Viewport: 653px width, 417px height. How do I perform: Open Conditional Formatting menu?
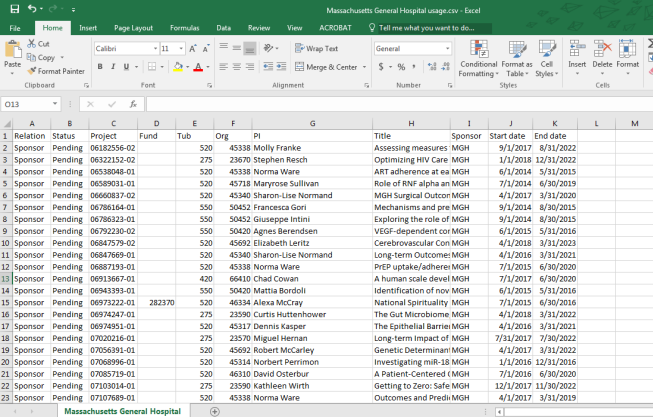(x=479, y=59)
